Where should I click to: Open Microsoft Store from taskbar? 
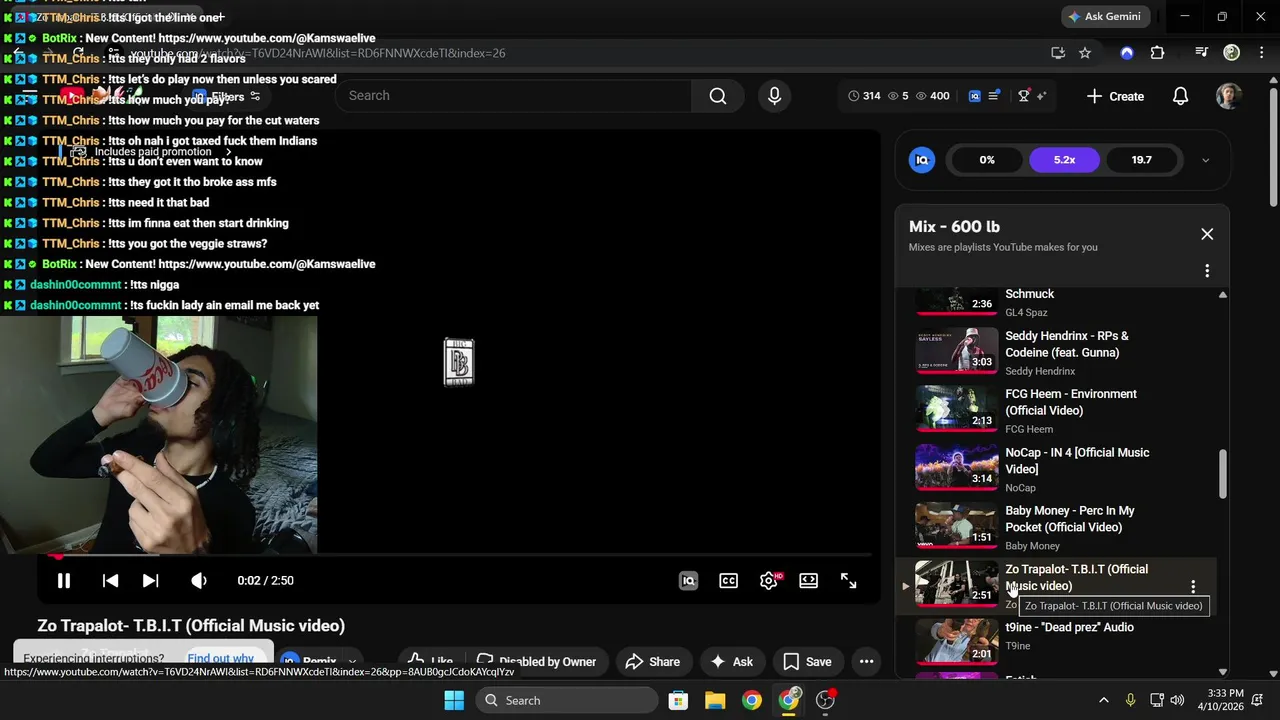678,700
